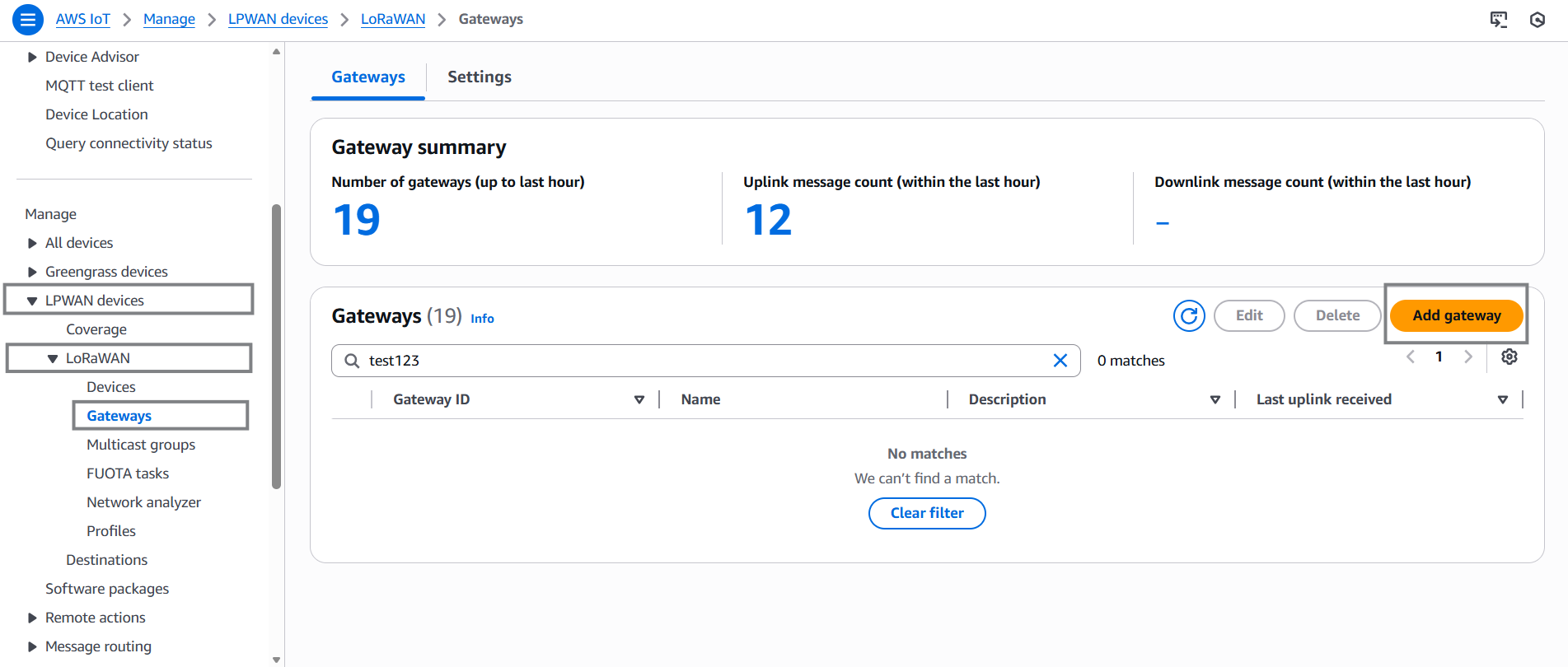Viewport: 1568px width, 667px height.
Task: Expand All devices section
Action: 32,243
